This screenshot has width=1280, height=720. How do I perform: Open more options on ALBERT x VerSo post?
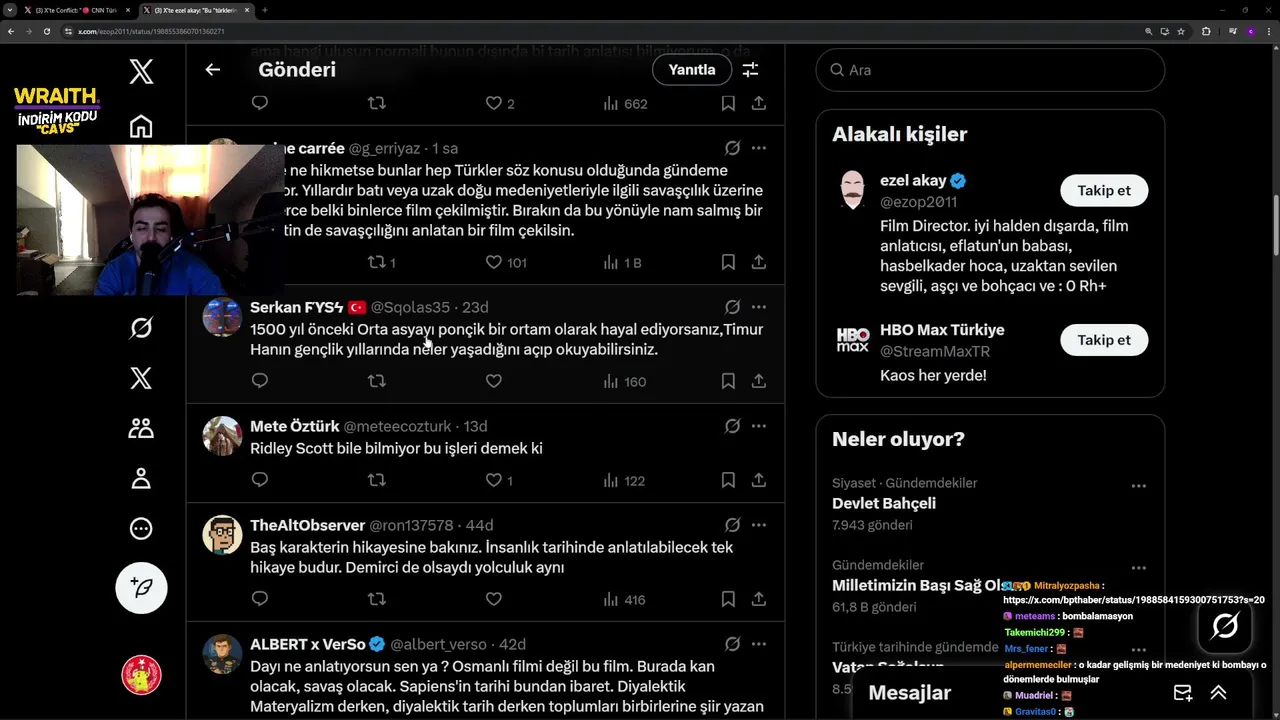click(759, 644)
